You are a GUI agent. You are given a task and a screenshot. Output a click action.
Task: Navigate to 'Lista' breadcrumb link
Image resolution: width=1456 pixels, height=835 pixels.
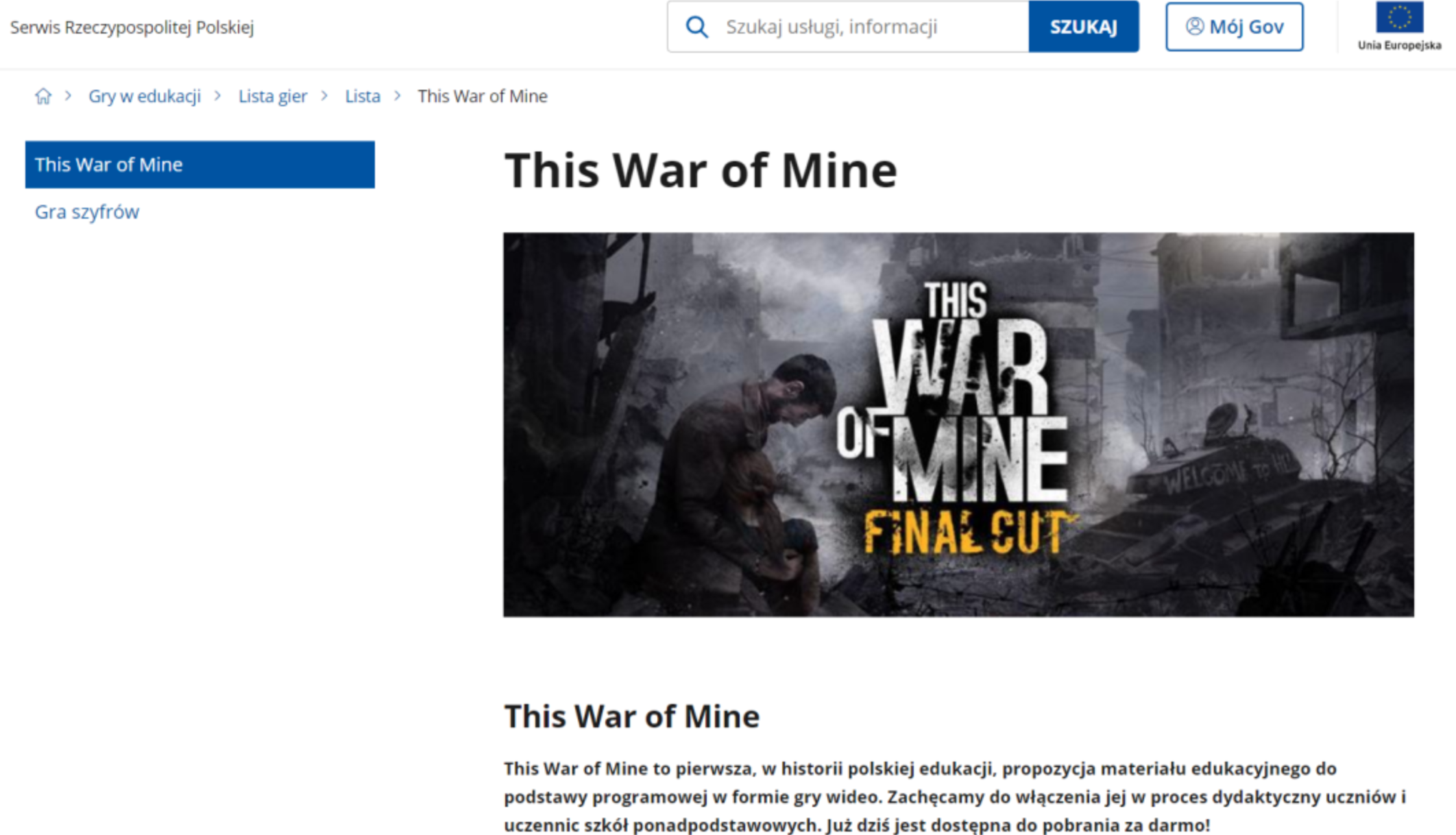pos(362,96)
